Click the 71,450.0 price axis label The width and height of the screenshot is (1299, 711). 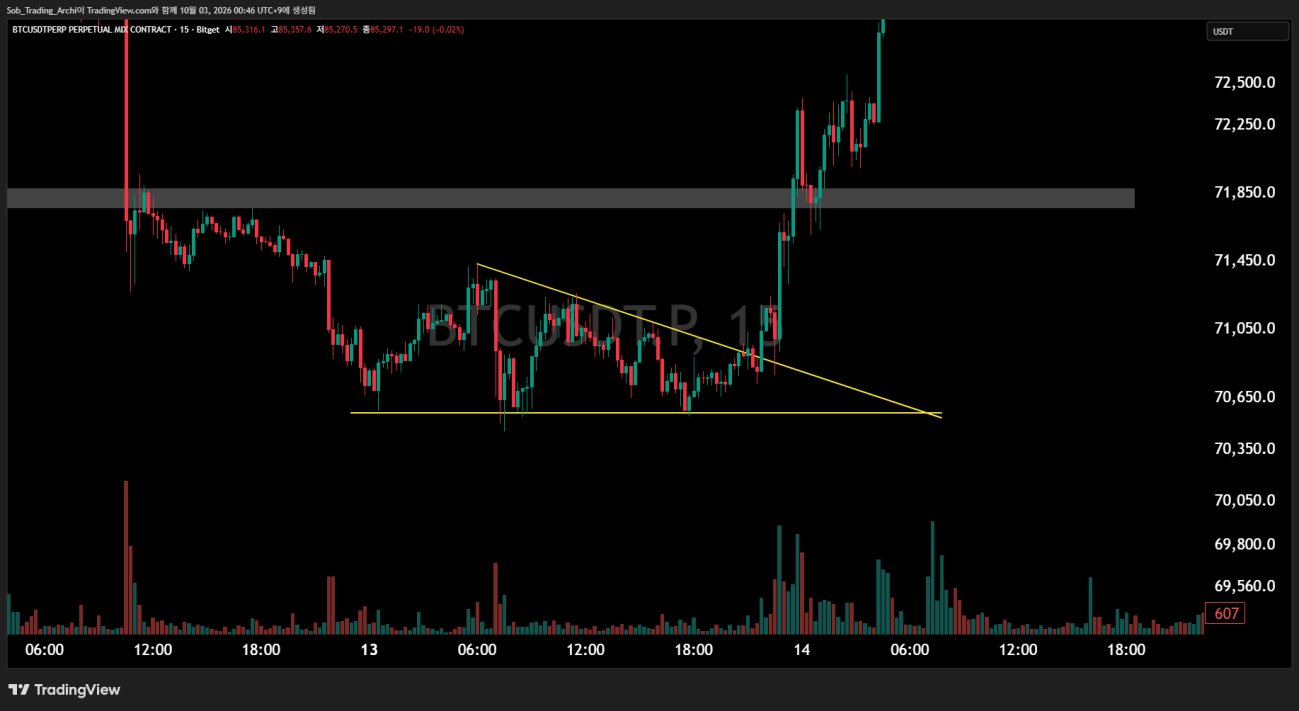tap(1244, 260)
